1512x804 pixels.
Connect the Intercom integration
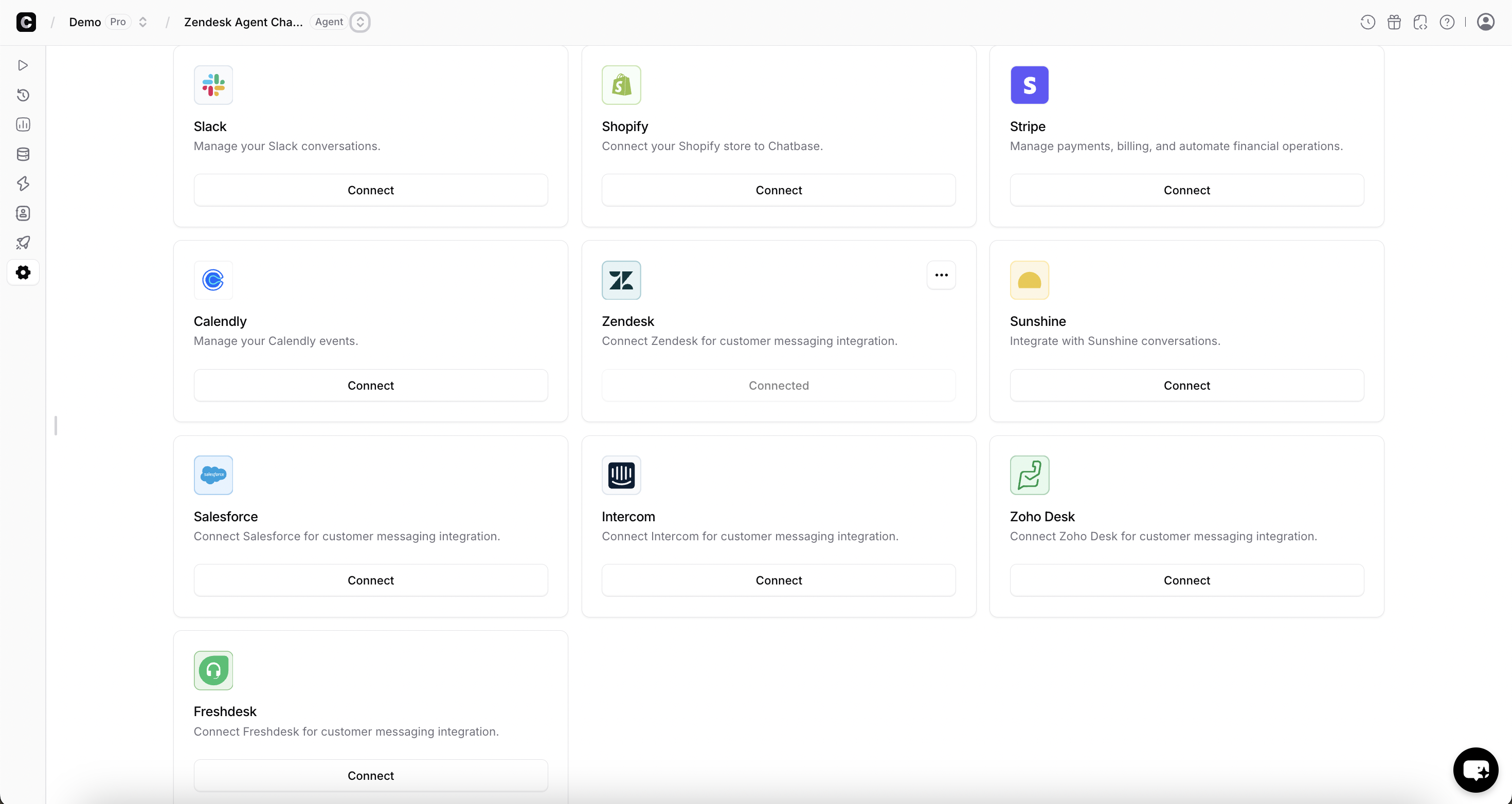pyautogui.click(x=778, y=580)
